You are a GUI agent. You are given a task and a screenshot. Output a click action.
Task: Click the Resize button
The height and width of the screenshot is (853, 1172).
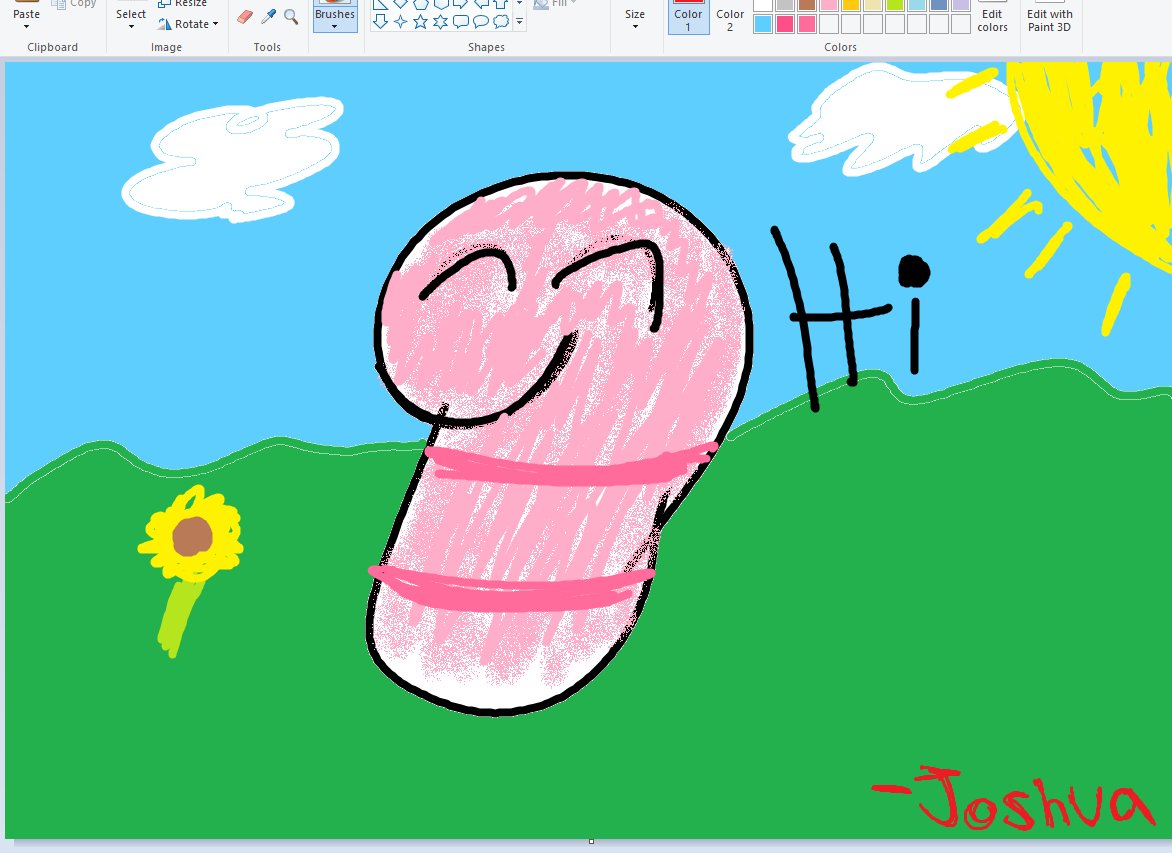click(x=182, y=4)
